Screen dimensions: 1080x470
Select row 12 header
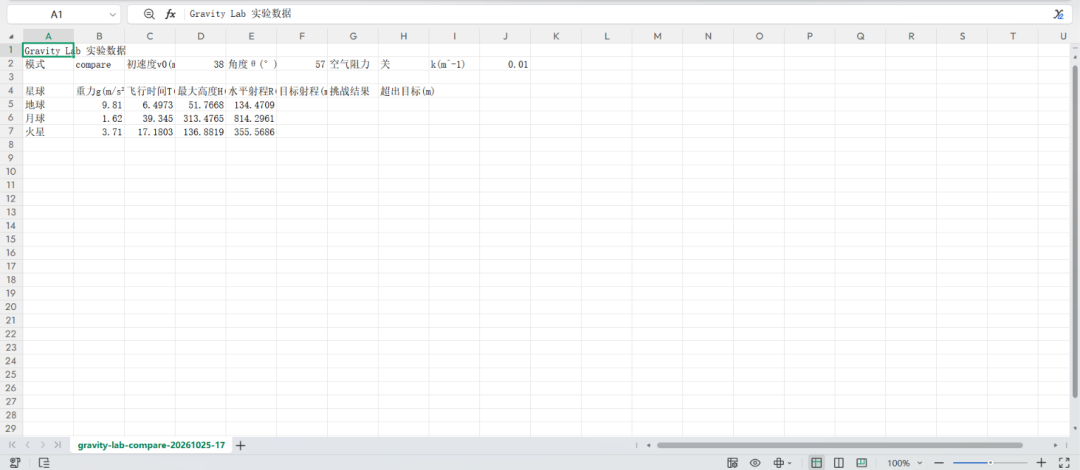point(11,199)
